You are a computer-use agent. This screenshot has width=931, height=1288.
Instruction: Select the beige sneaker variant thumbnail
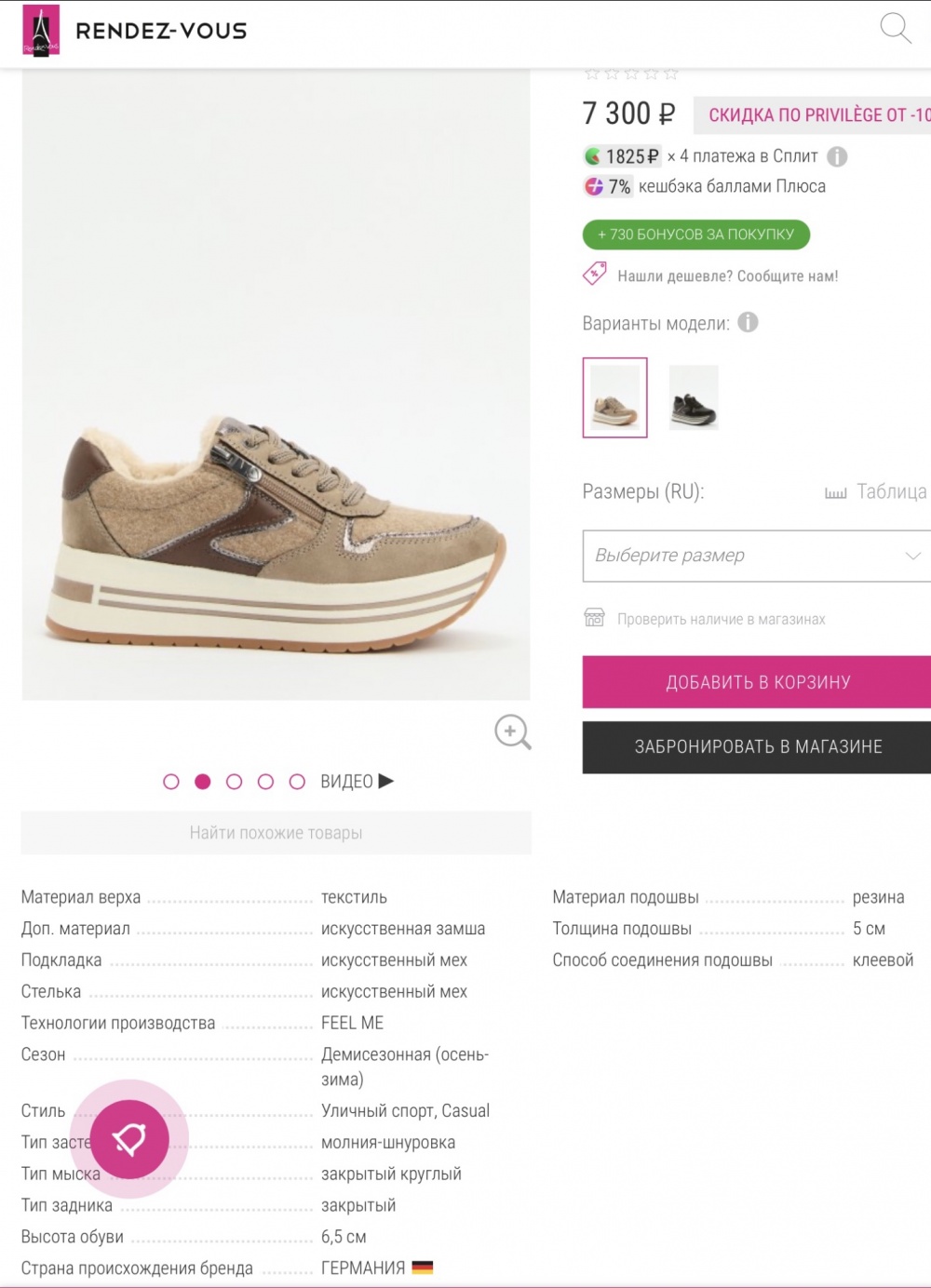[x=614, y=397]
